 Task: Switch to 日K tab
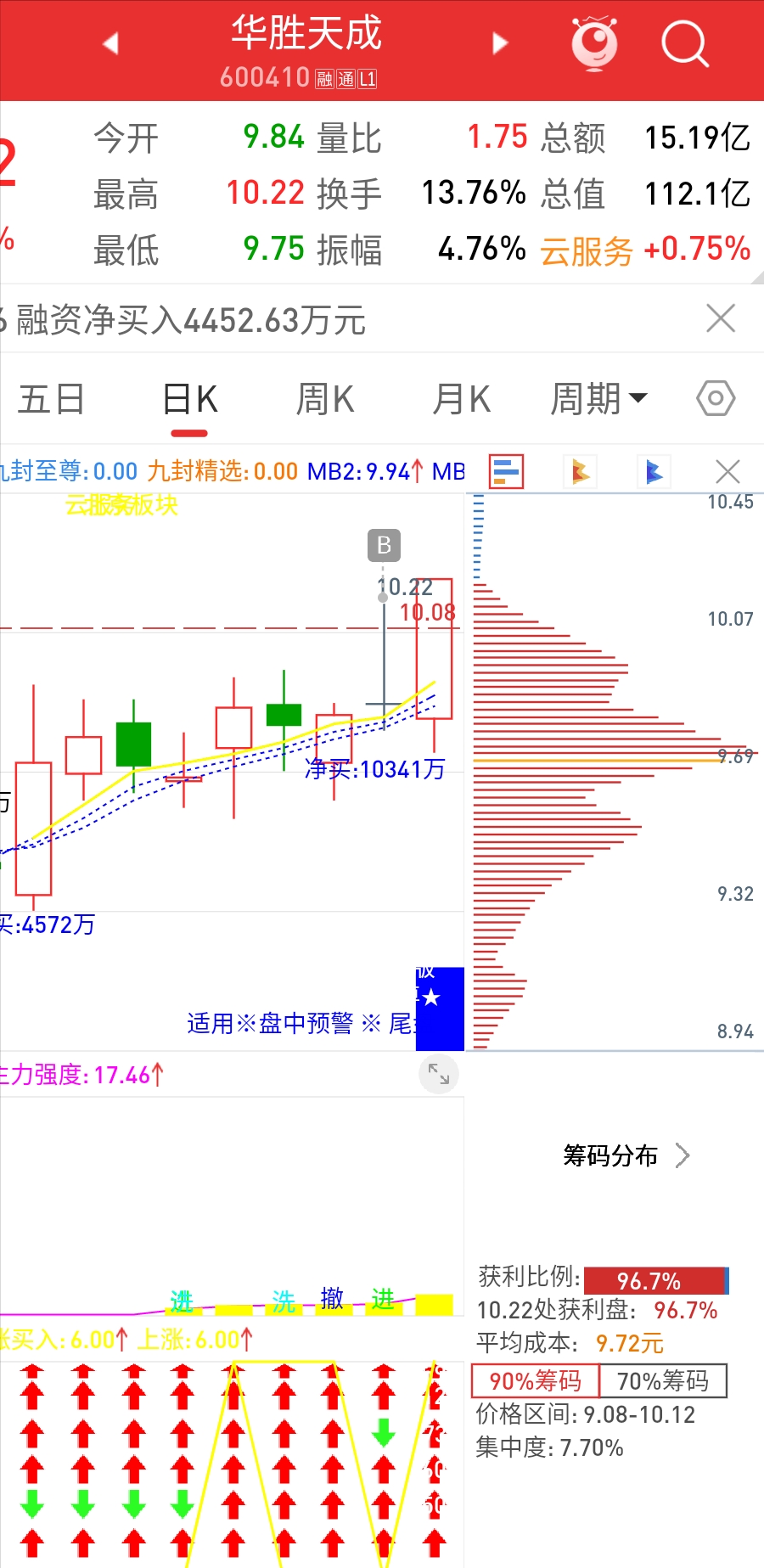190,399
